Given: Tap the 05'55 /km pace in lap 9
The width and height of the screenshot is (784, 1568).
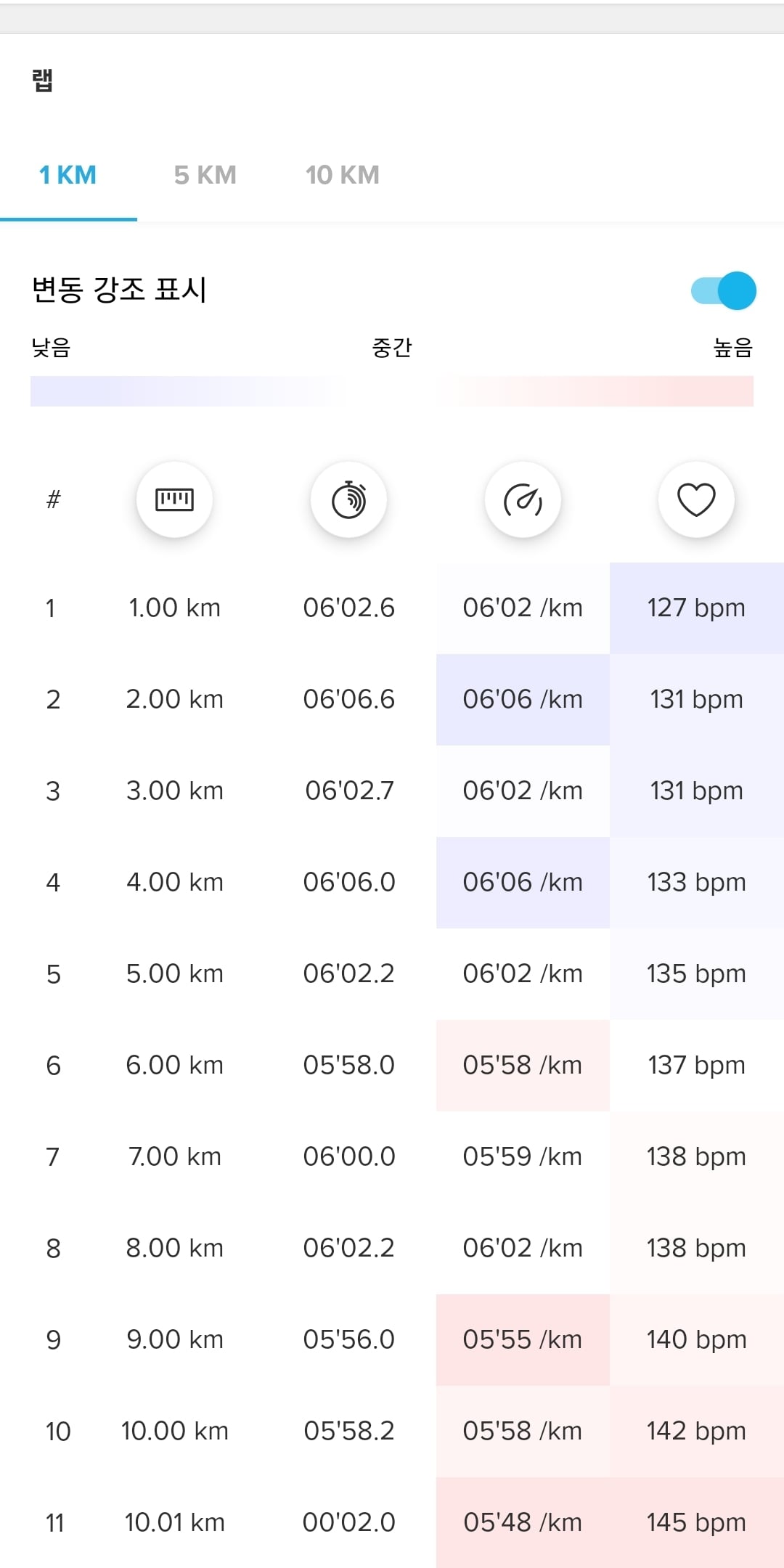Looking at the screenshot, I should pyautogui.click(x=523, y=1339).
